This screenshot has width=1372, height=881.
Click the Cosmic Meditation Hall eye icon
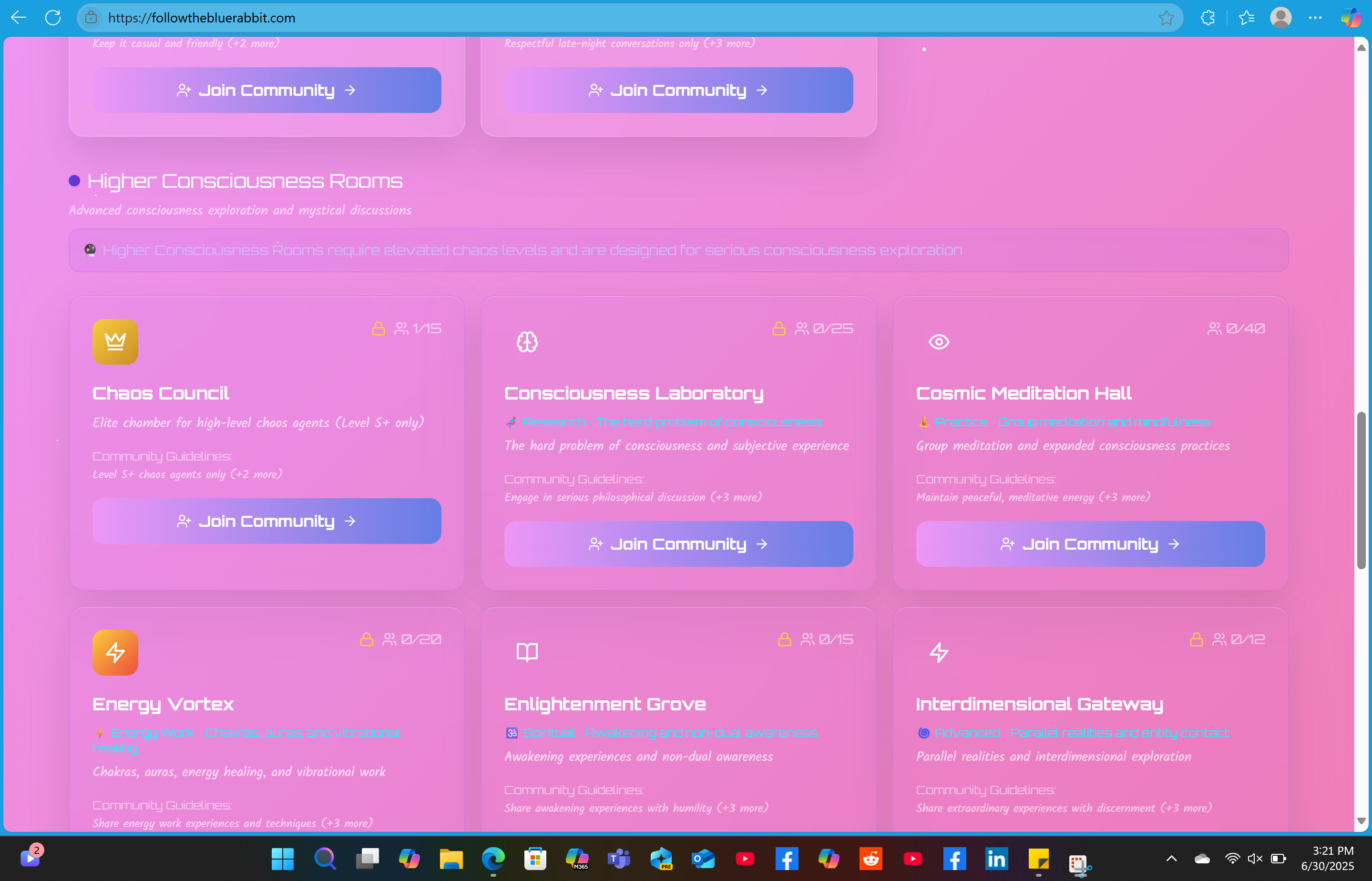coord(939,341)
